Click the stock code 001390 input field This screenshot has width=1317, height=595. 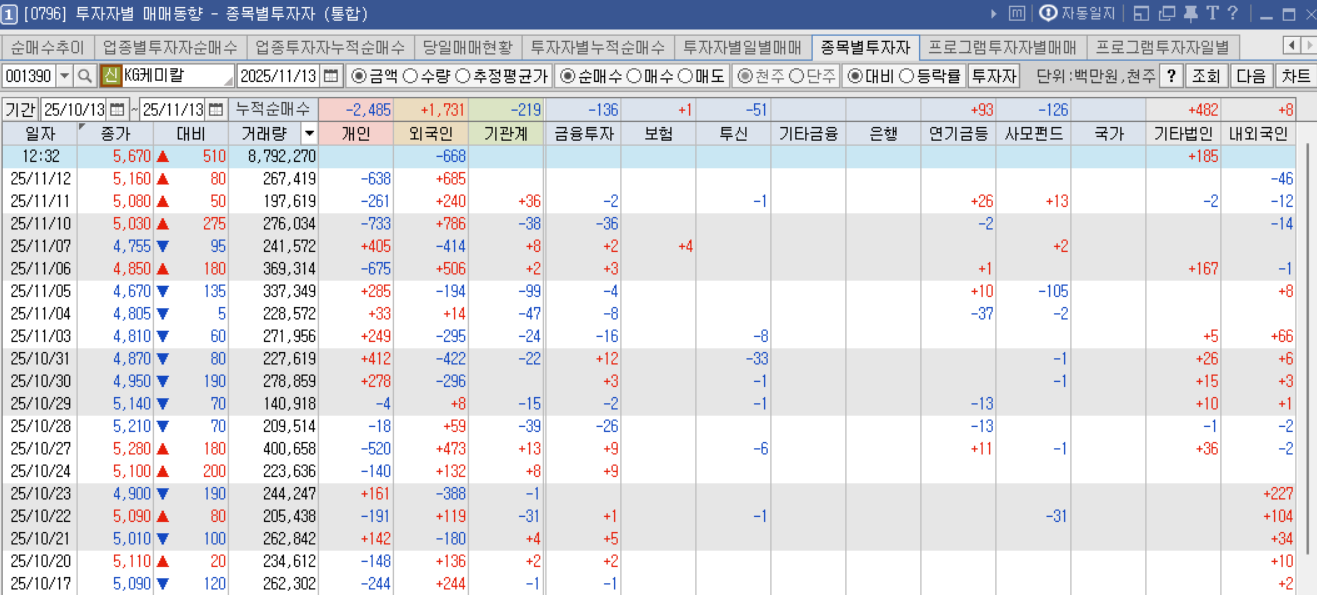29,76
